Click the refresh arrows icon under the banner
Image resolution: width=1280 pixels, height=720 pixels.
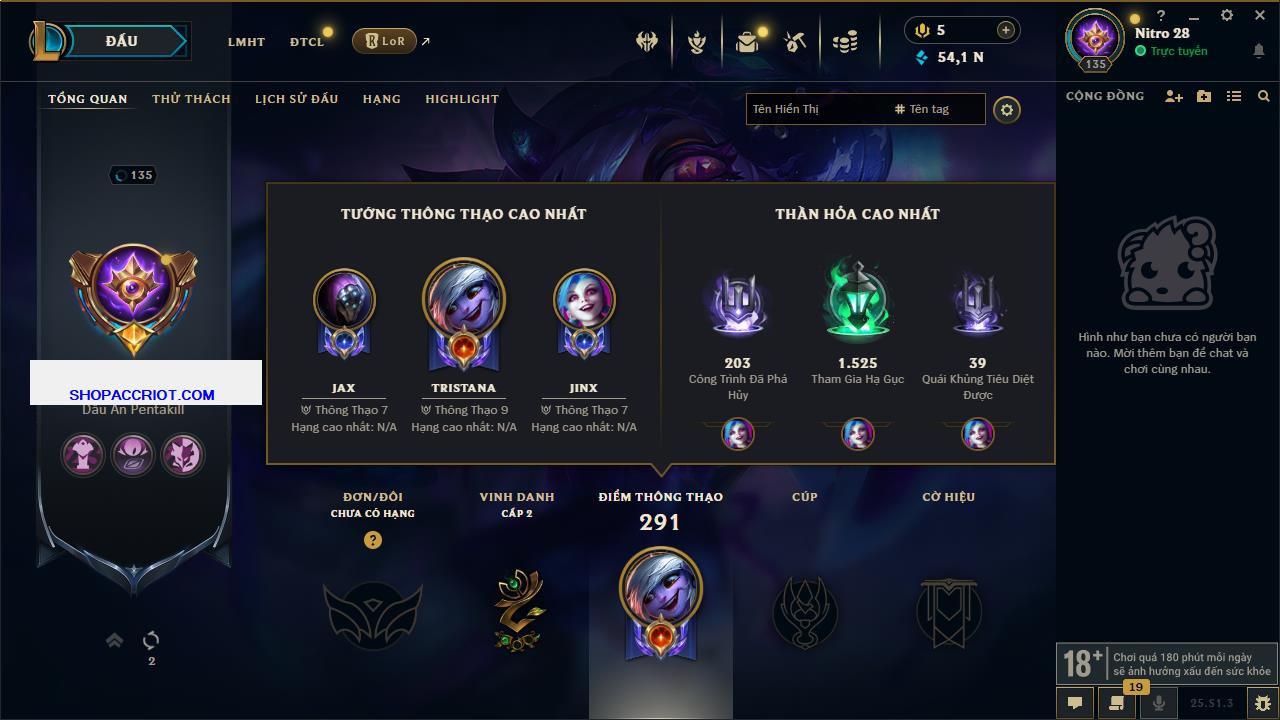[x=151, y=640]
